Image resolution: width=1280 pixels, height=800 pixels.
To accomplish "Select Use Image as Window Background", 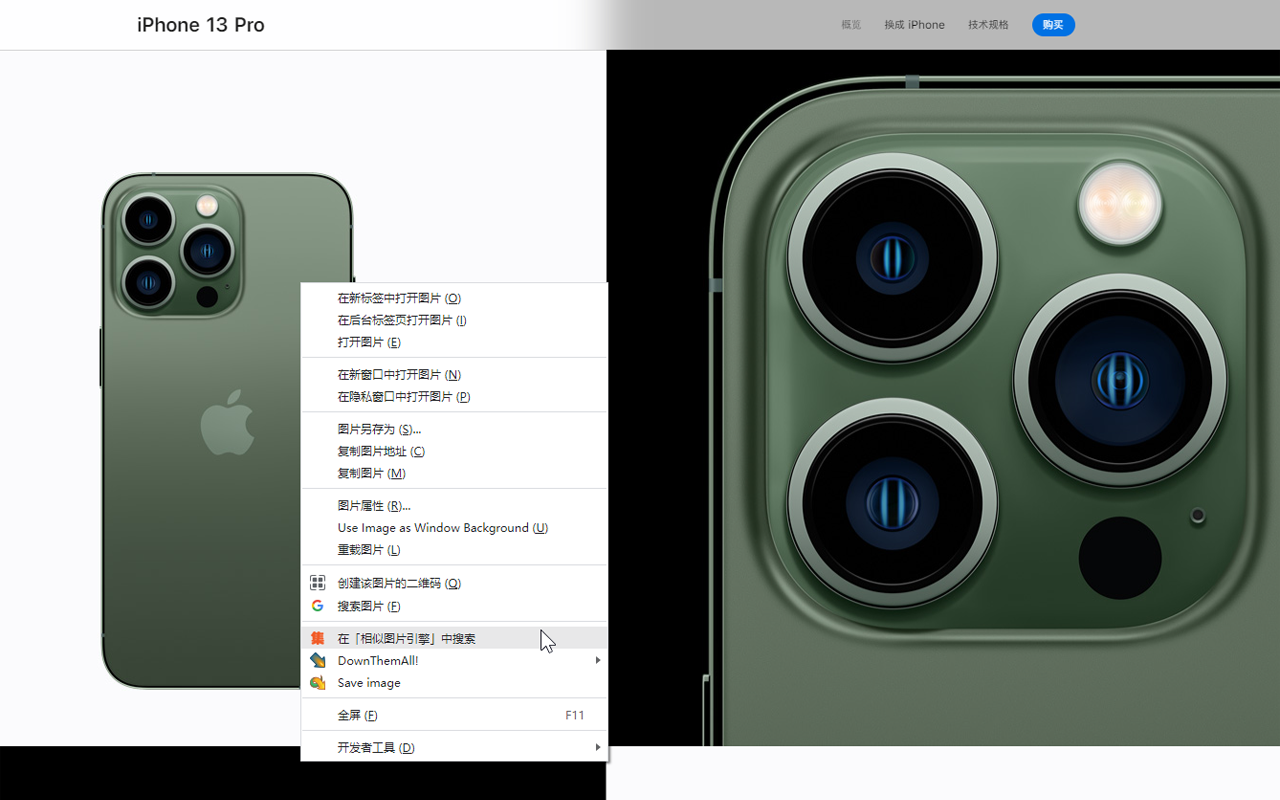I will click(x=454, y=528).
